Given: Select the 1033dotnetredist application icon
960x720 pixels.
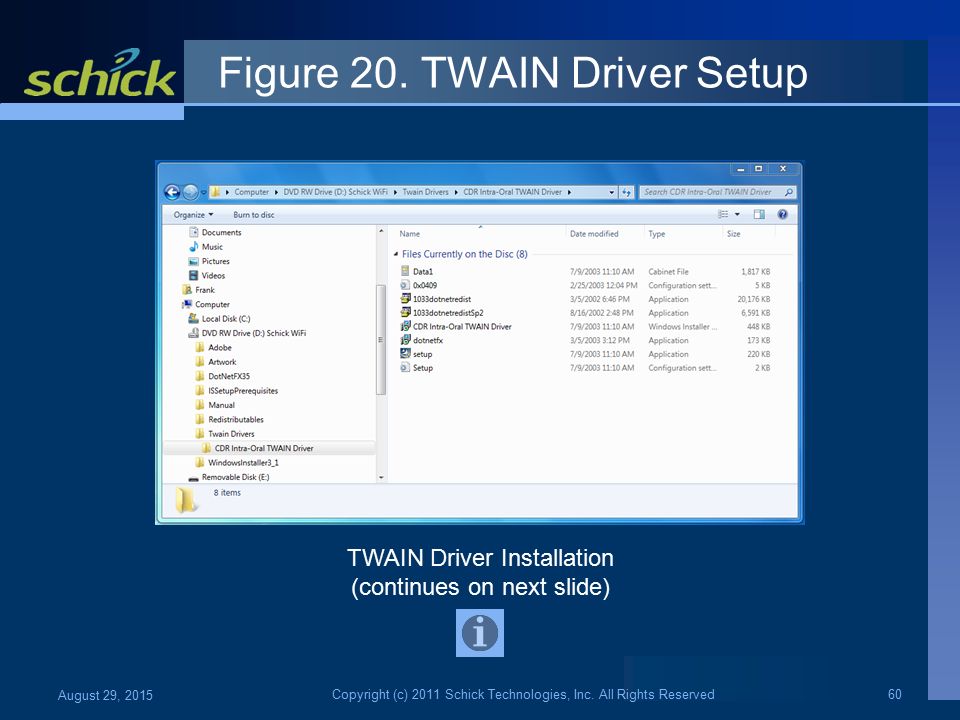Looking at the screenshot, I should (405, 299).
